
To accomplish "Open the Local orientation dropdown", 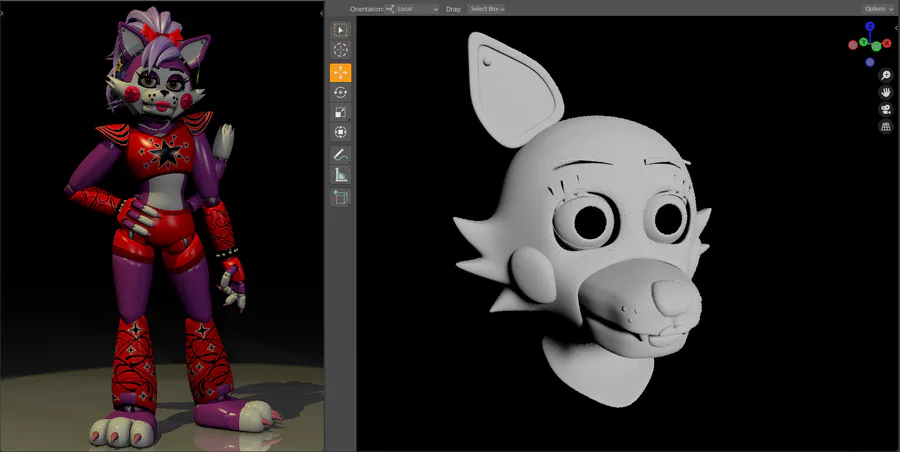I will pyautogui.click(x=412, y=9).
